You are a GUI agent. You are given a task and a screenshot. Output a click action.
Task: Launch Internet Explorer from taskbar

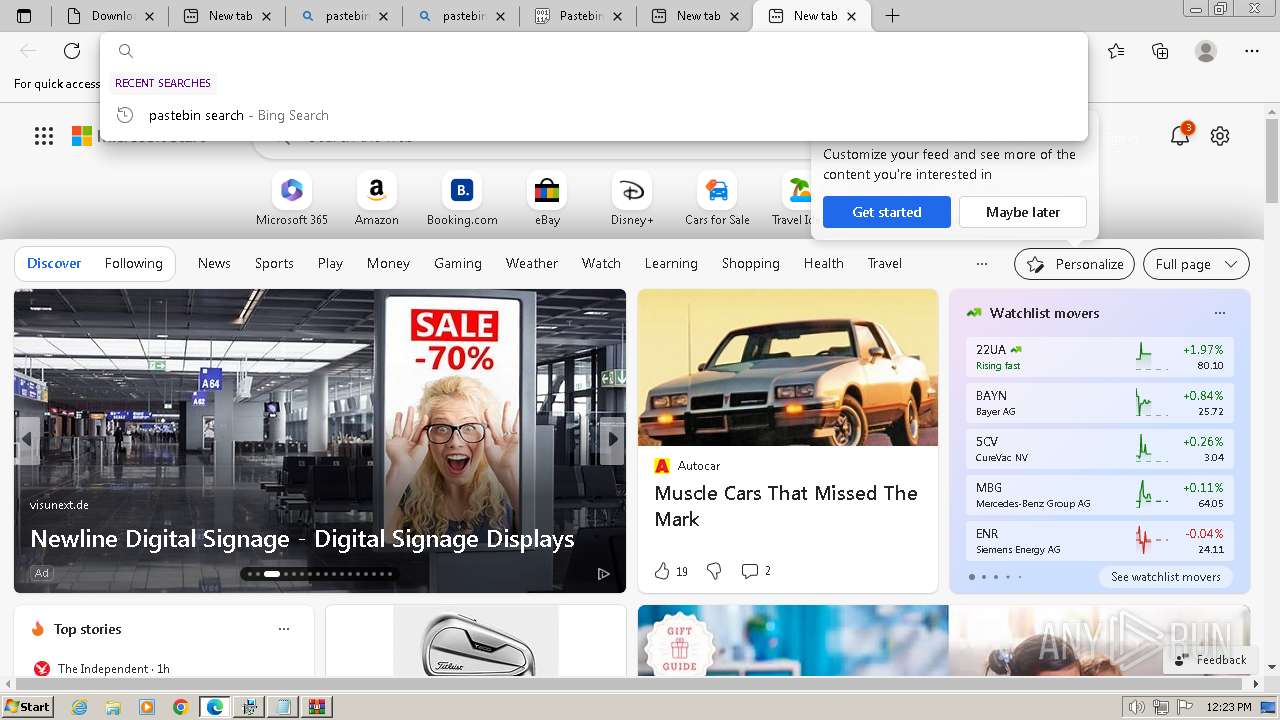coord(80,707)
